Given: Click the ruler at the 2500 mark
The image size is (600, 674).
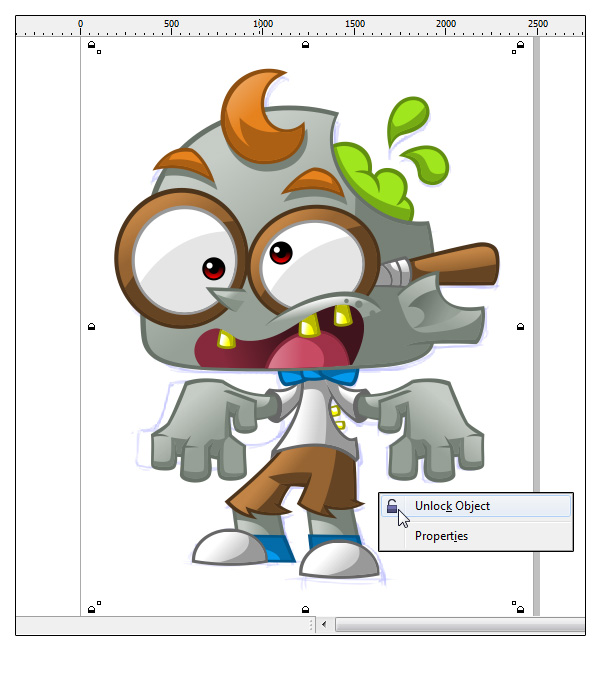Looking at the screenshot, I should 538,24.
